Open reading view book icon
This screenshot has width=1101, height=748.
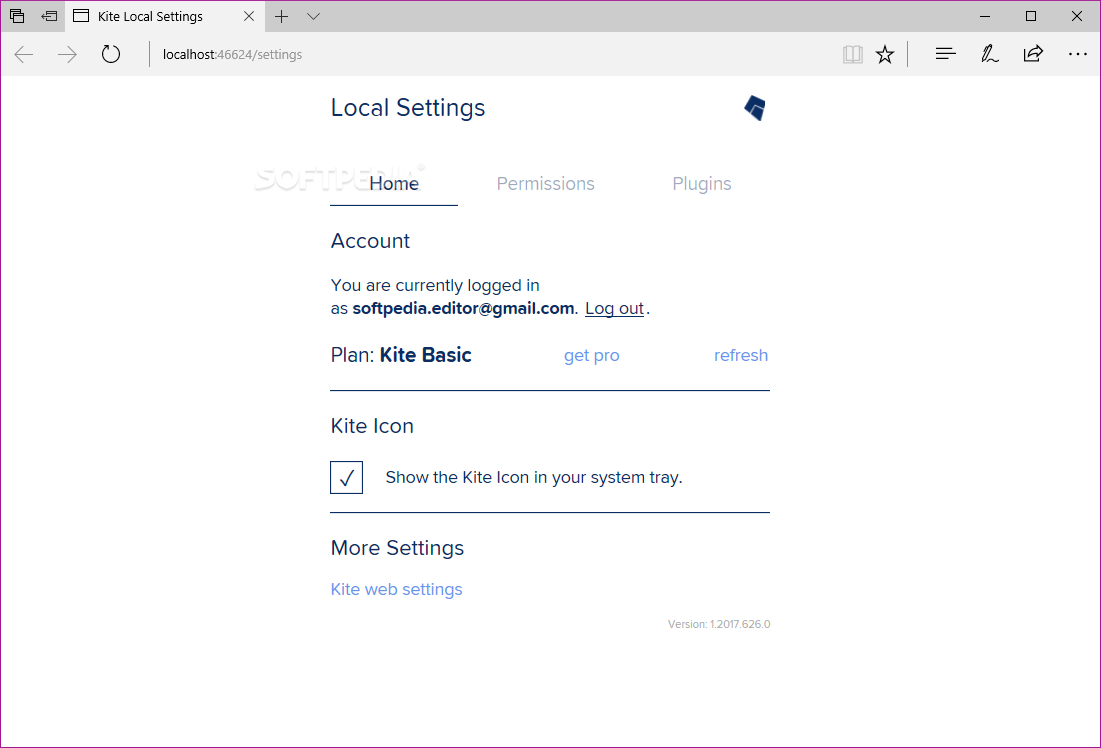coord(852,54)
